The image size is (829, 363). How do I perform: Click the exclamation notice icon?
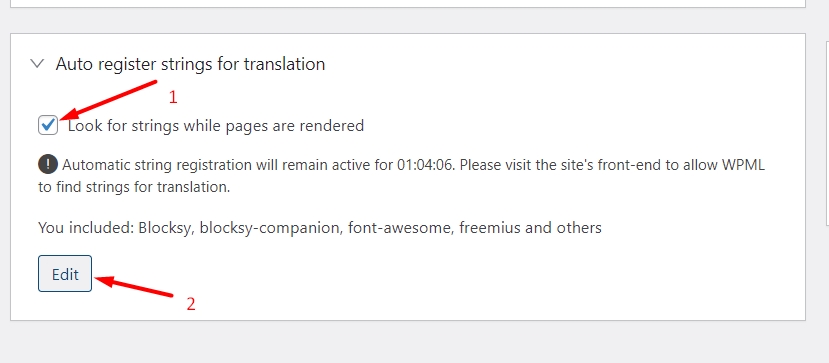48,164
